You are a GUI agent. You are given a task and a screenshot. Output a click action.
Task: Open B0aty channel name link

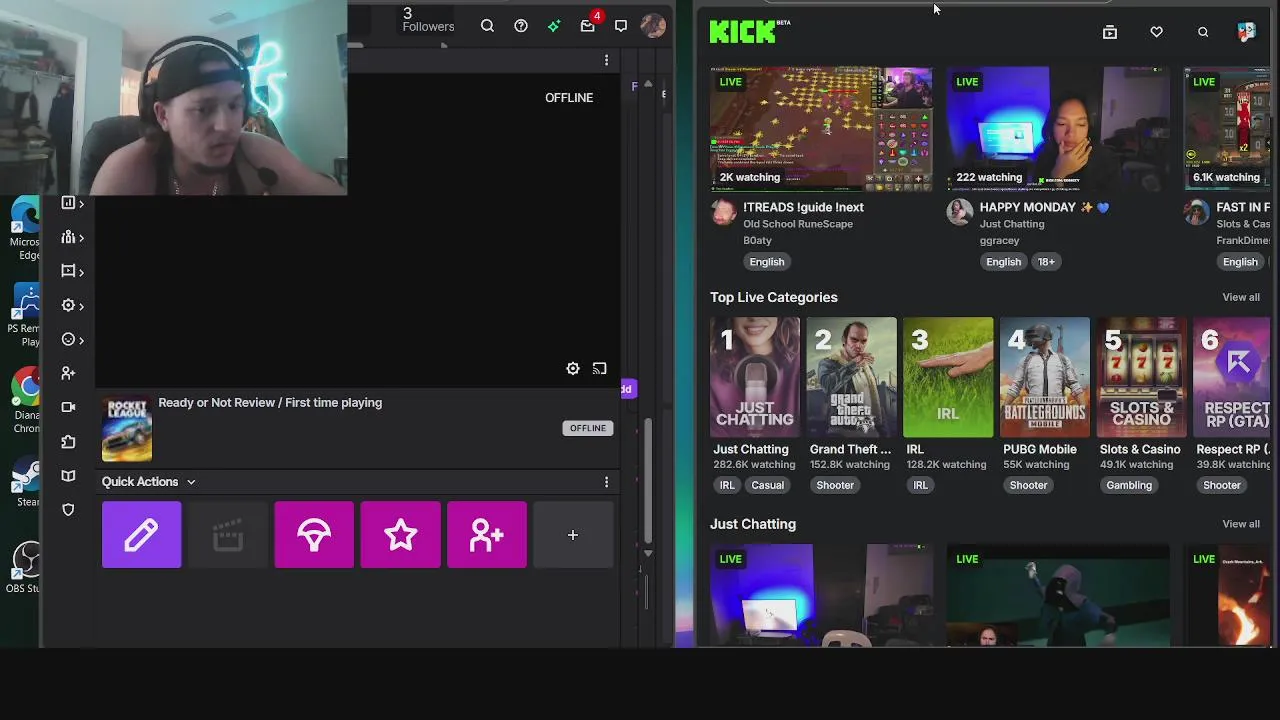757,240
